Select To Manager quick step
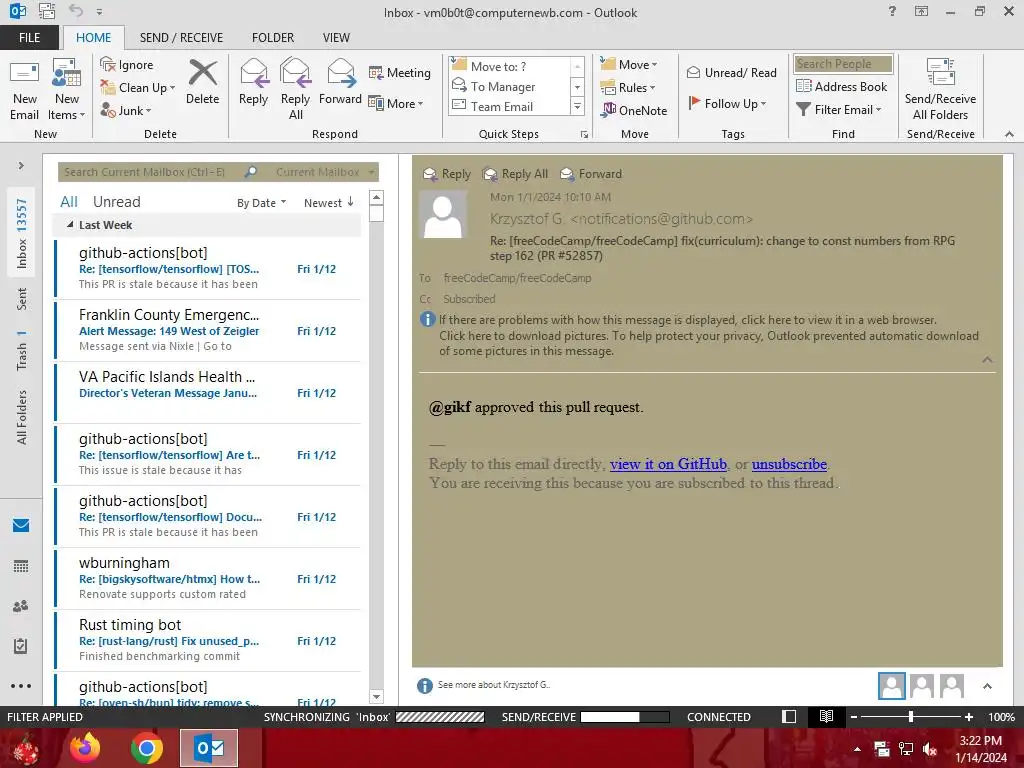 tap(504, 86)
